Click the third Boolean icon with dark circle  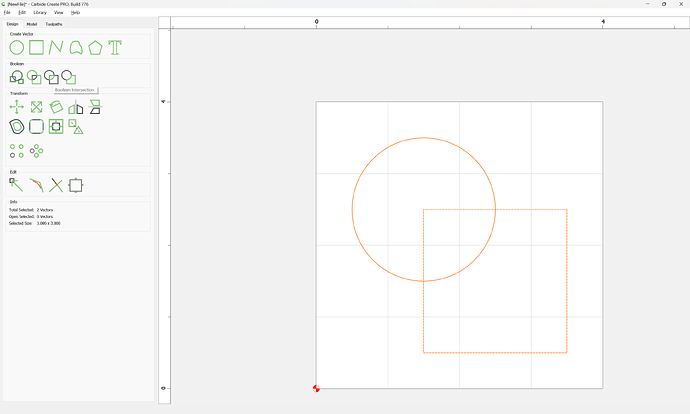[51, 77]
